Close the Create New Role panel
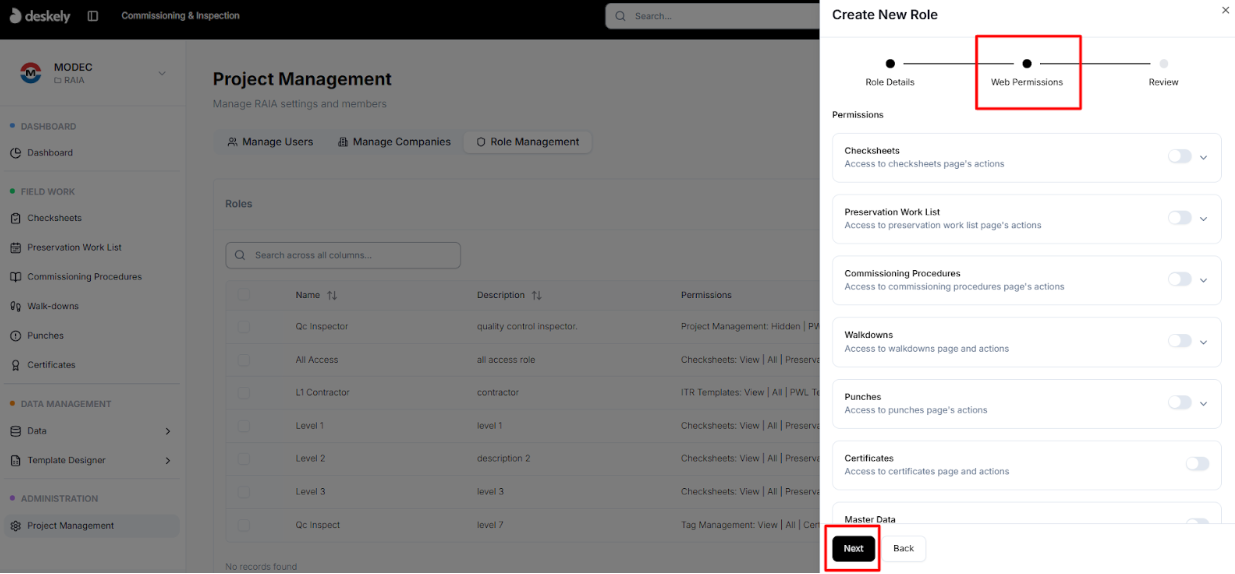This screenshot has height=574, width=1235. (1226, 10)
